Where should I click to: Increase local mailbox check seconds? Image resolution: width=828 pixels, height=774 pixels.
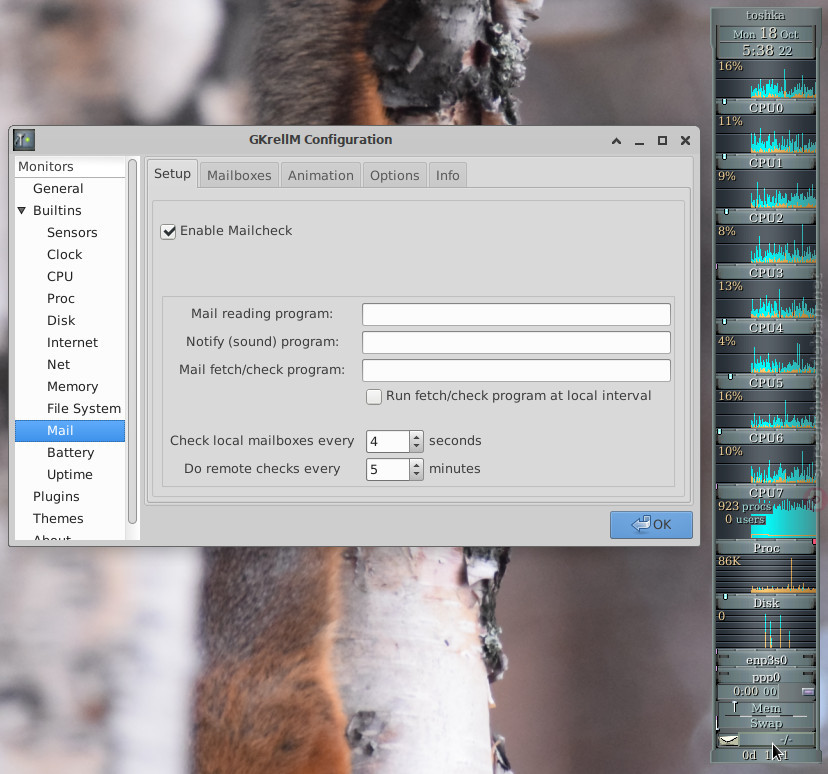[x=417, y=436]
